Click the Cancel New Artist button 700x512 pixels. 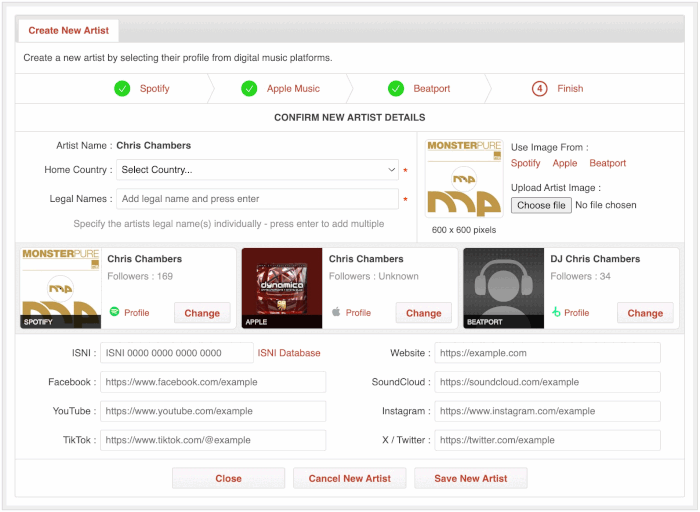tap(350, 479)
